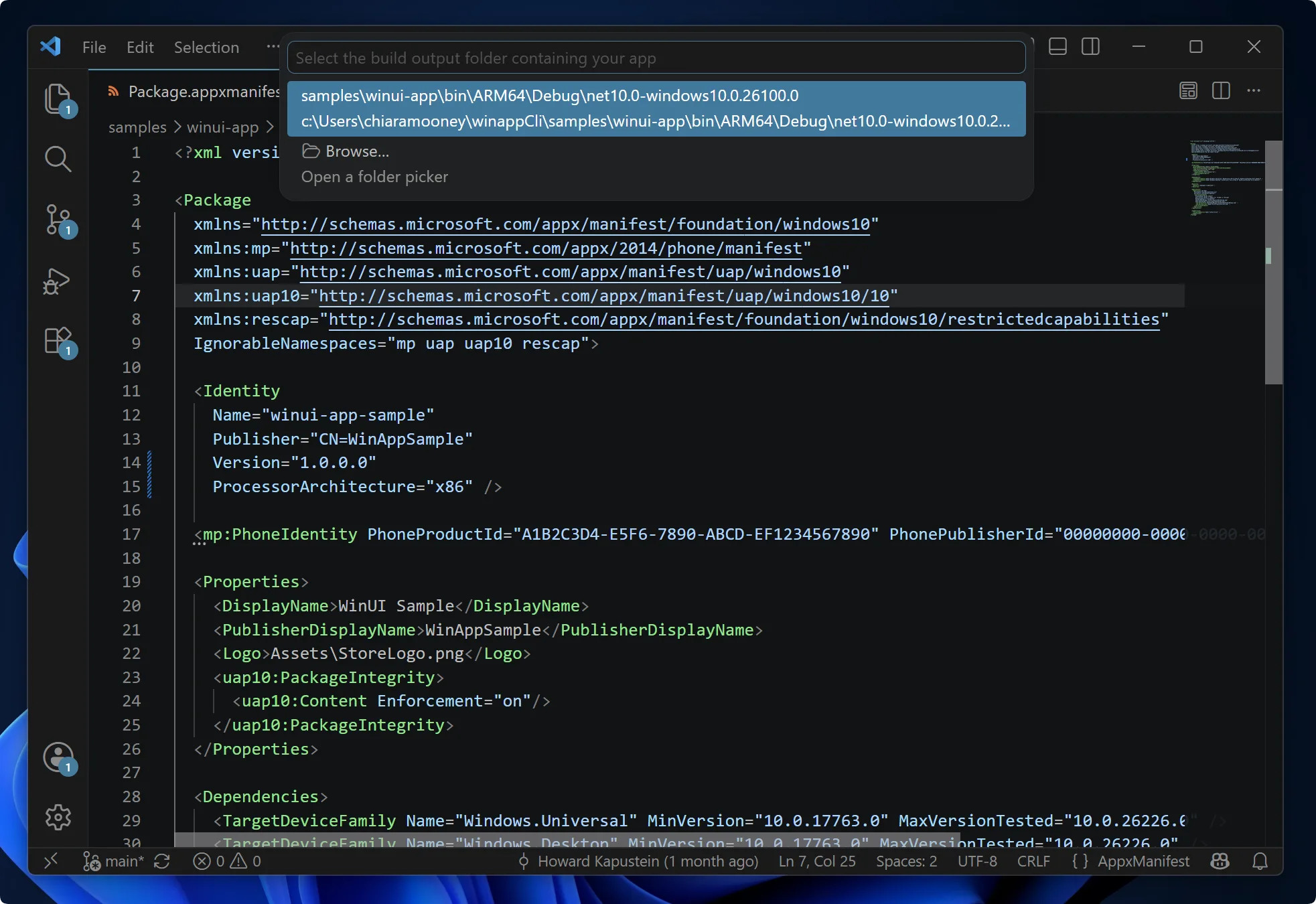Open the Edit menu
Image resolution: width=1316 pixels, height=904 pixels.
140,47
